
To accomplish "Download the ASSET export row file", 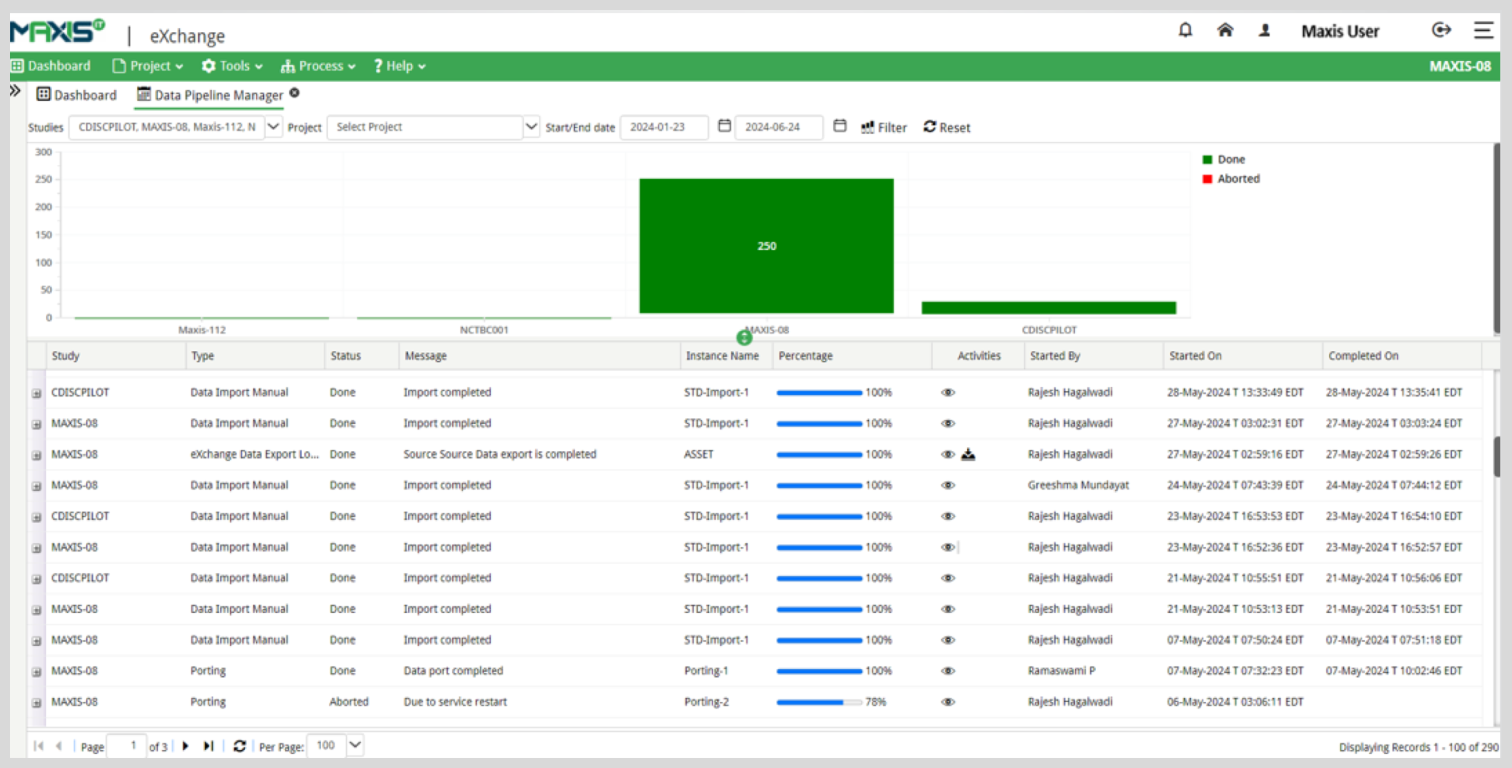I will [968, 455].
